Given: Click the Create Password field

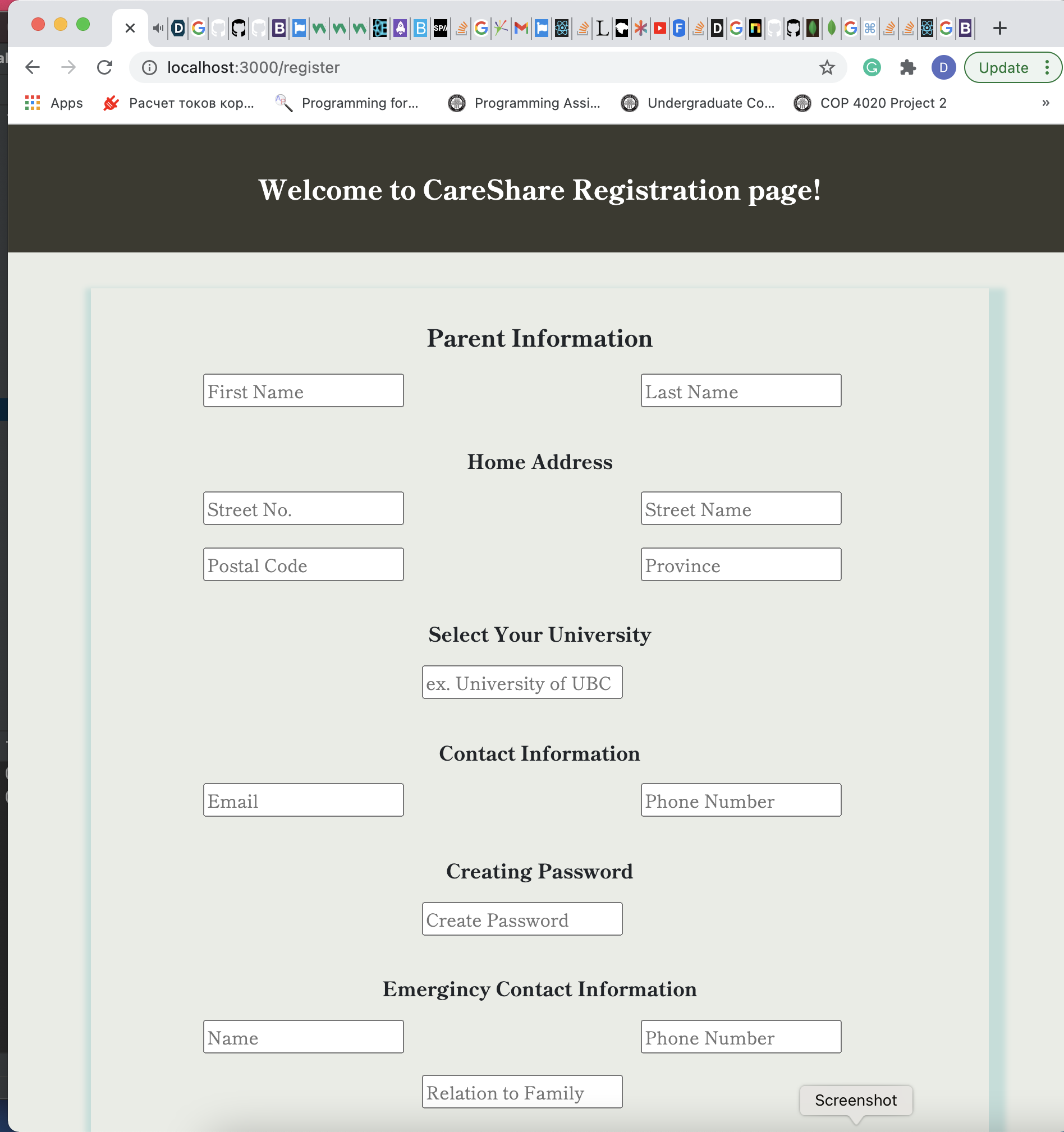Looking at the screenshot, I should tap(522, 919).
